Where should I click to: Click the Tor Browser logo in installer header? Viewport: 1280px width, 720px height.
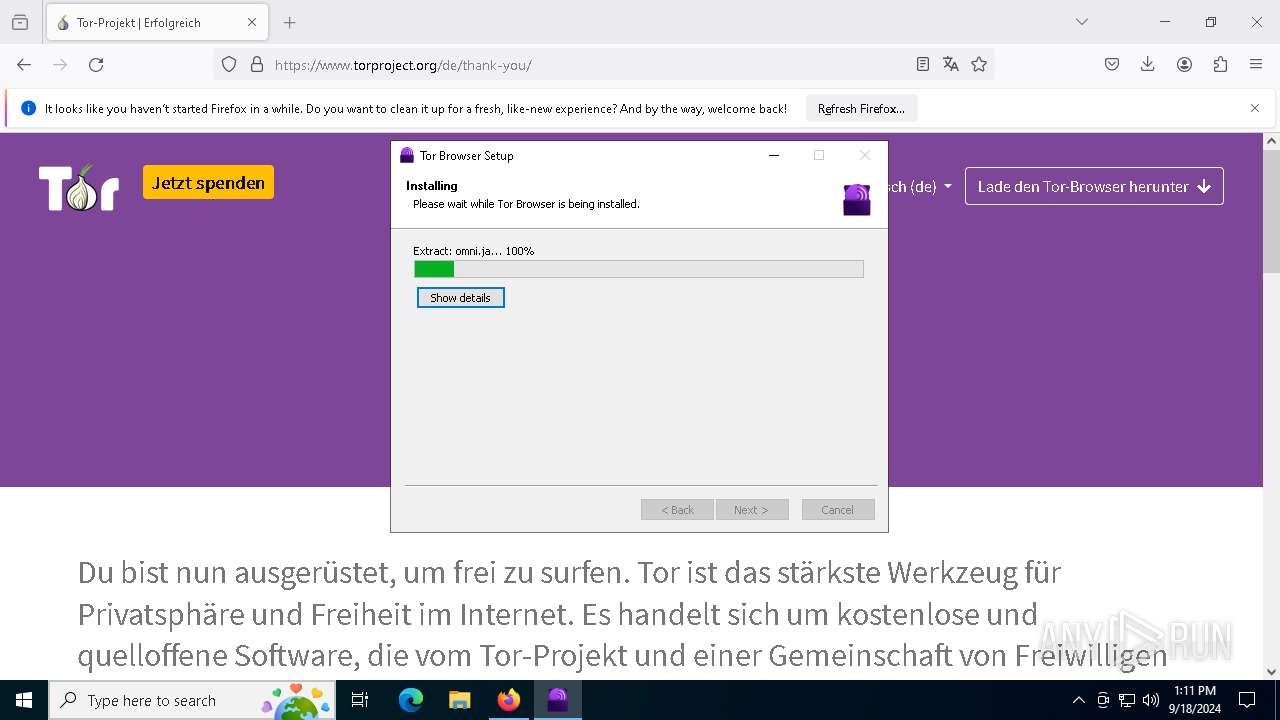pos(857,199)
